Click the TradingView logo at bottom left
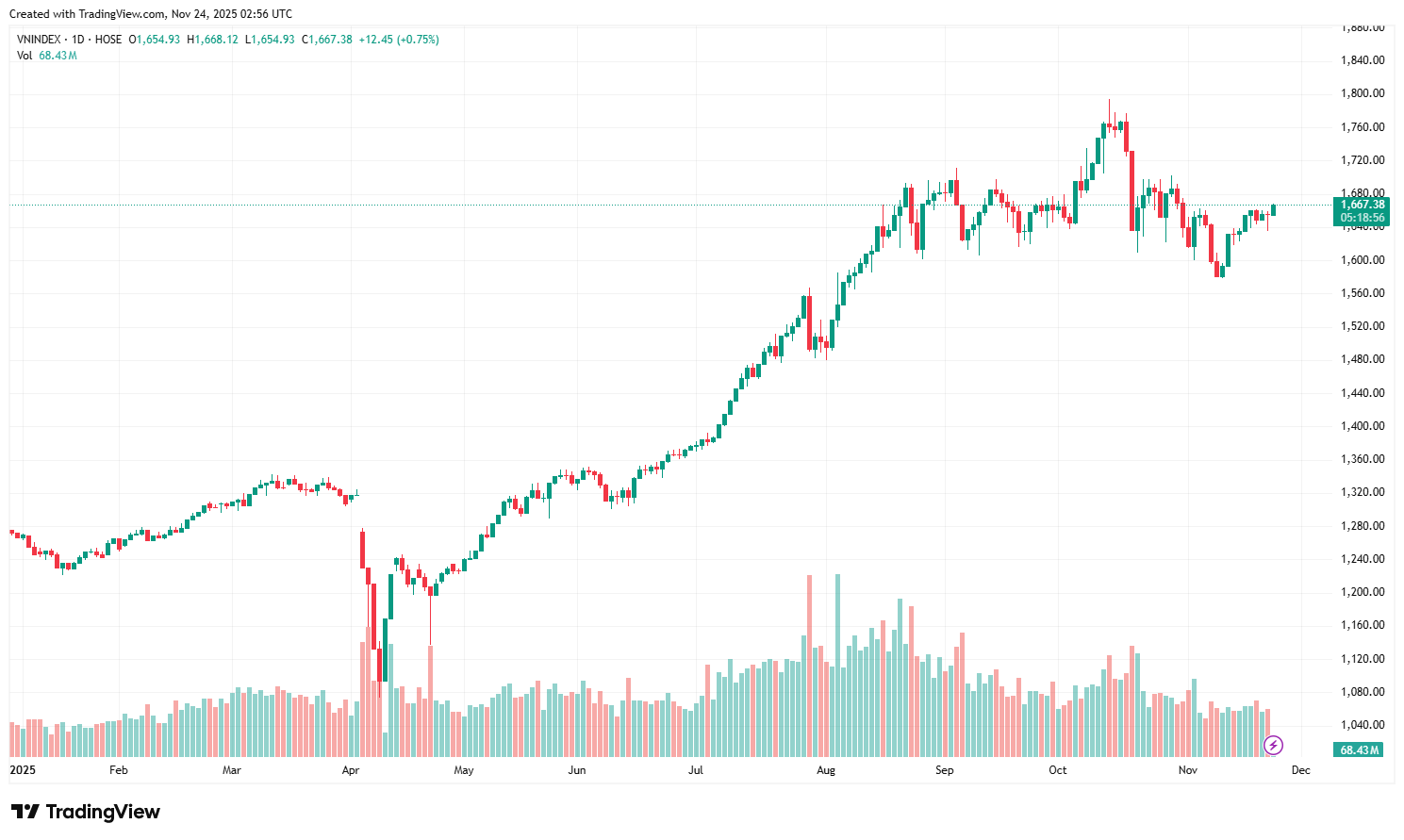The image size is (1404, 840). (86, 812)
